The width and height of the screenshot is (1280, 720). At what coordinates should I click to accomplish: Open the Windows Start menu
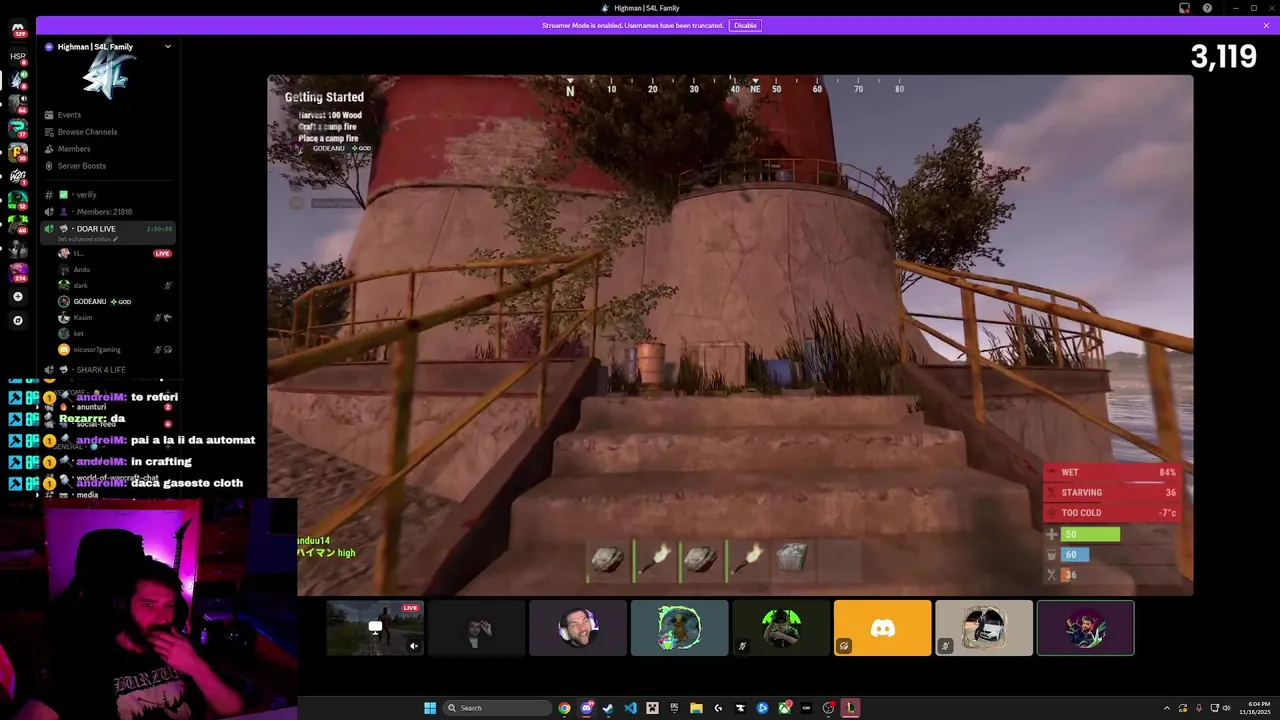pos(430,708)
